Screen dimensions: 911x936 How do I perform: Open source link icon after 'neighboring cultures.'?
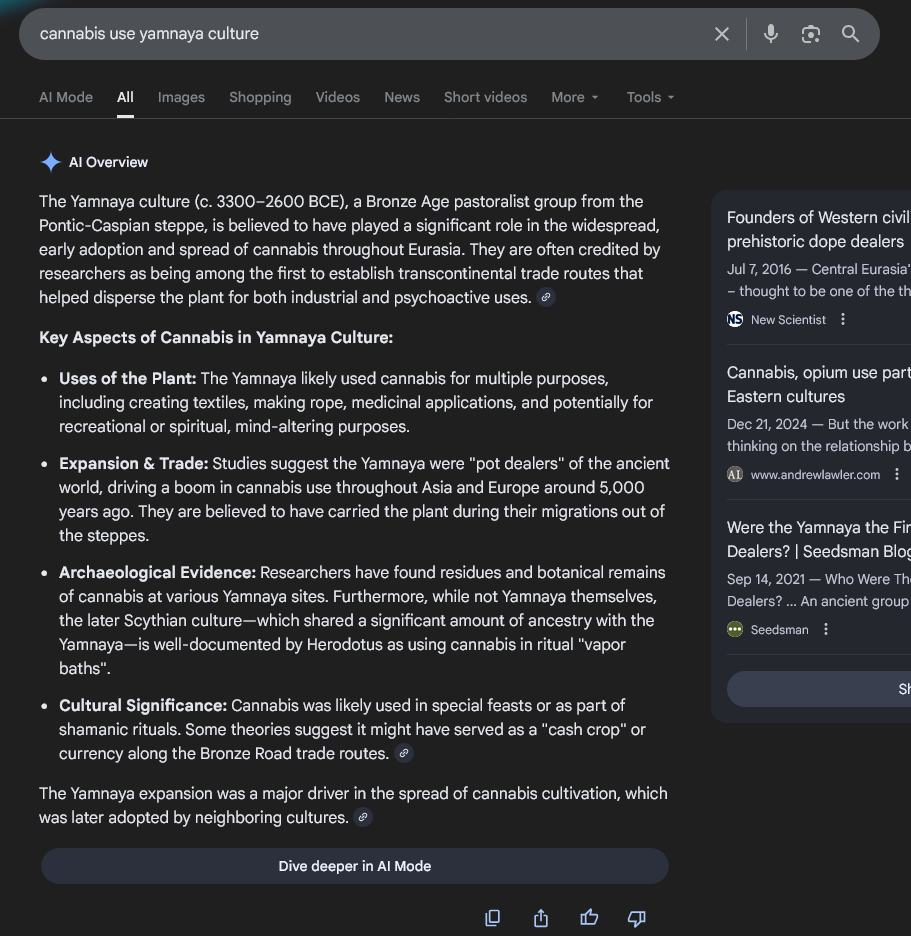coord(363,817)
